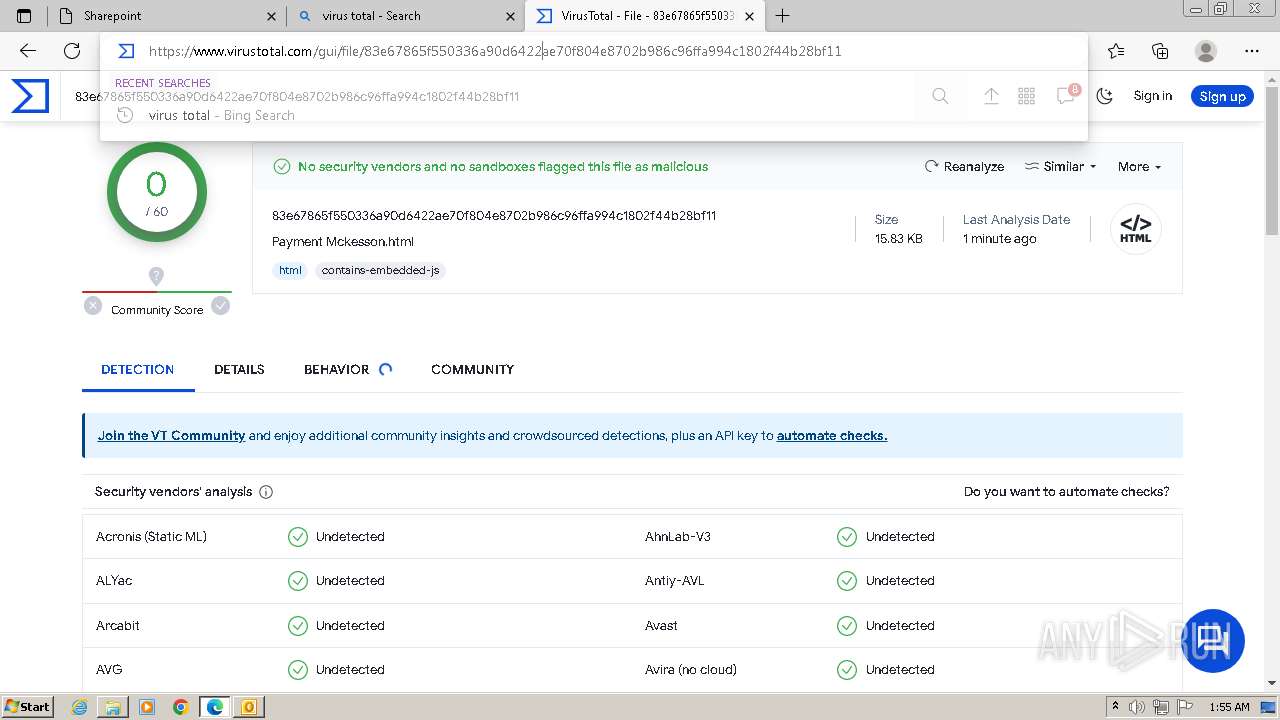This screenshot has width=1280, height=720.
Task: Switch to the DETECTION tab
Action: coord(138,369)
